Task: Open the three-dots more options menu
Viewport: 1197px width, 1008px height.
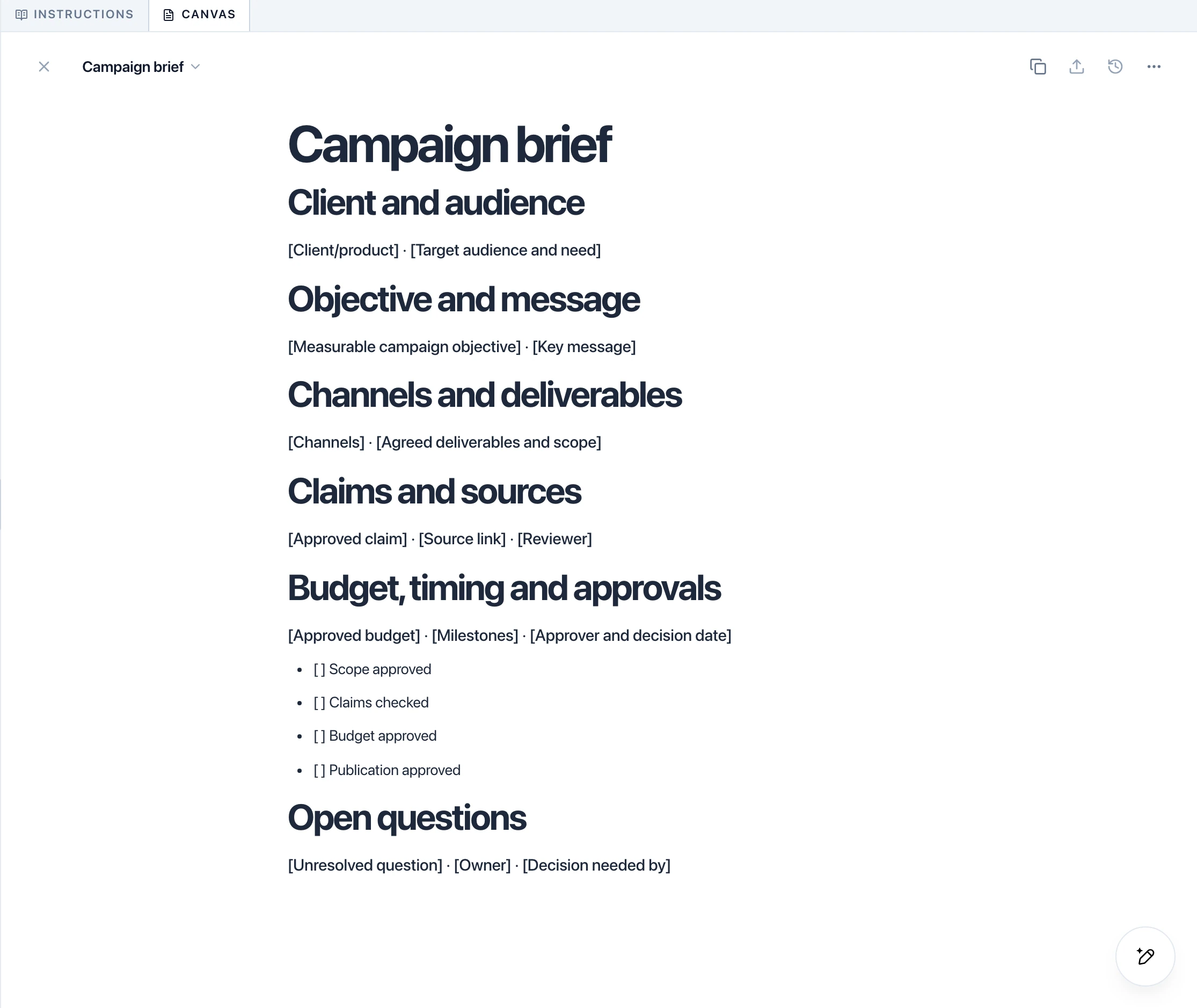Action: point(1154,67)
